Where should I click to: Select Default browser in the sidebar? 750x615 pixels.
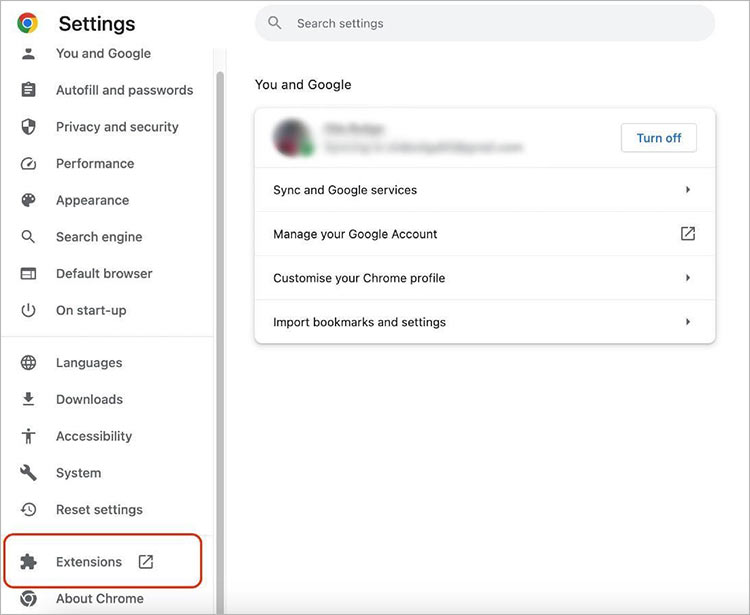tap(104, 274)
